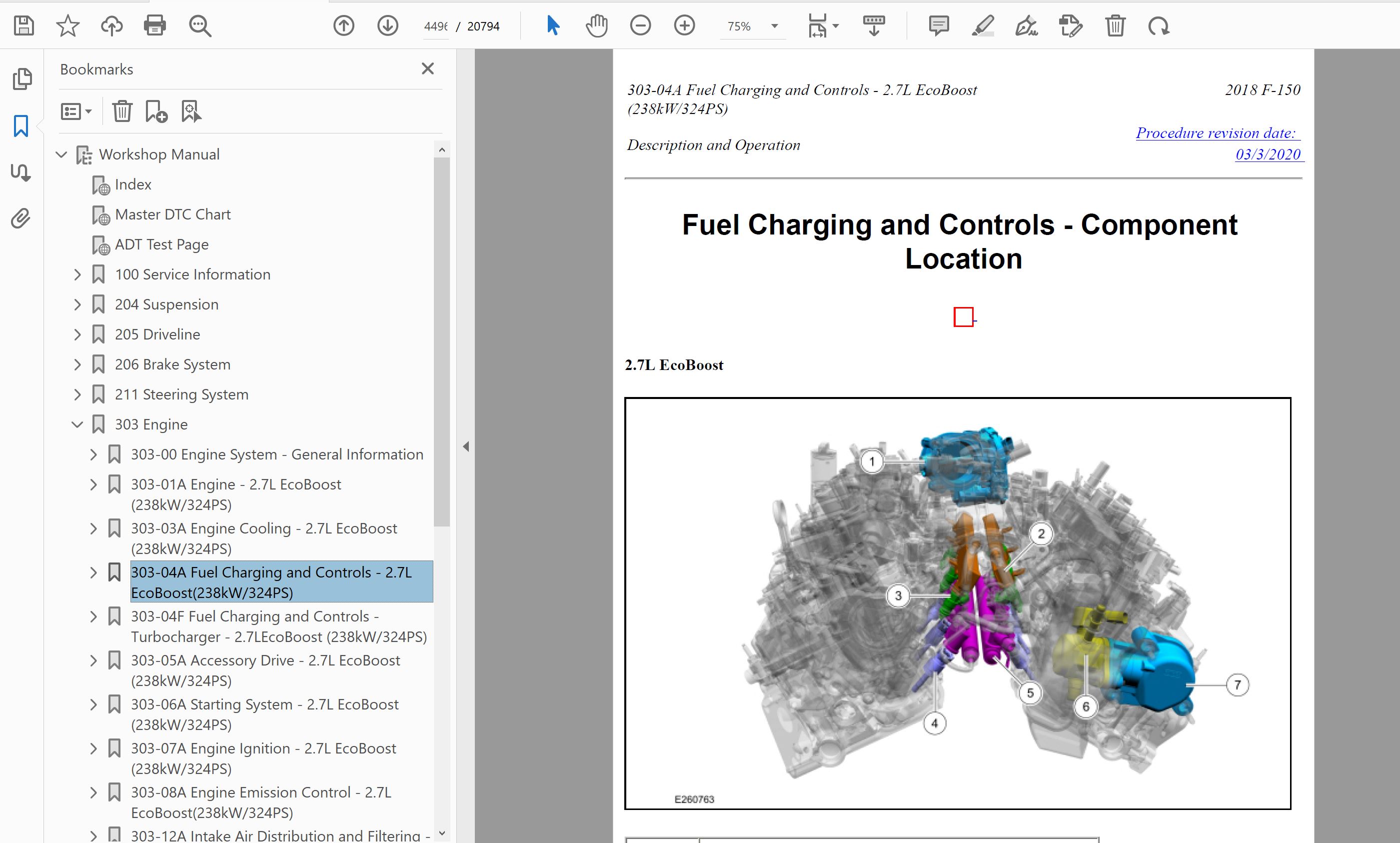This screenshot has height=843, width=1400.
Task: Click the bookmarks panel vertical scrollbar
Action: (442, 341)
